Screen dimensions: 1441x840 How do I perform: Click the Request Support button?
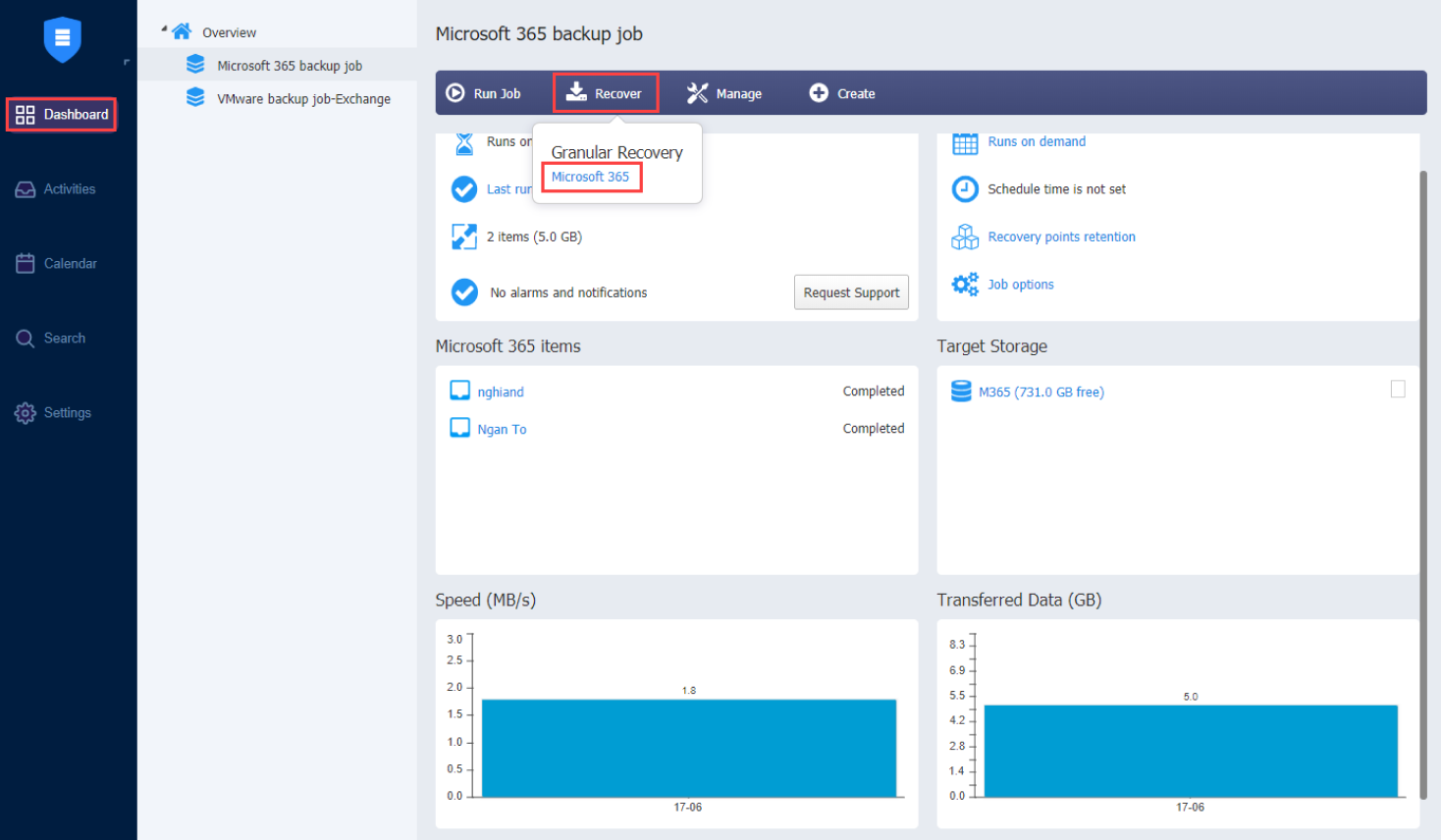(850, 291)
